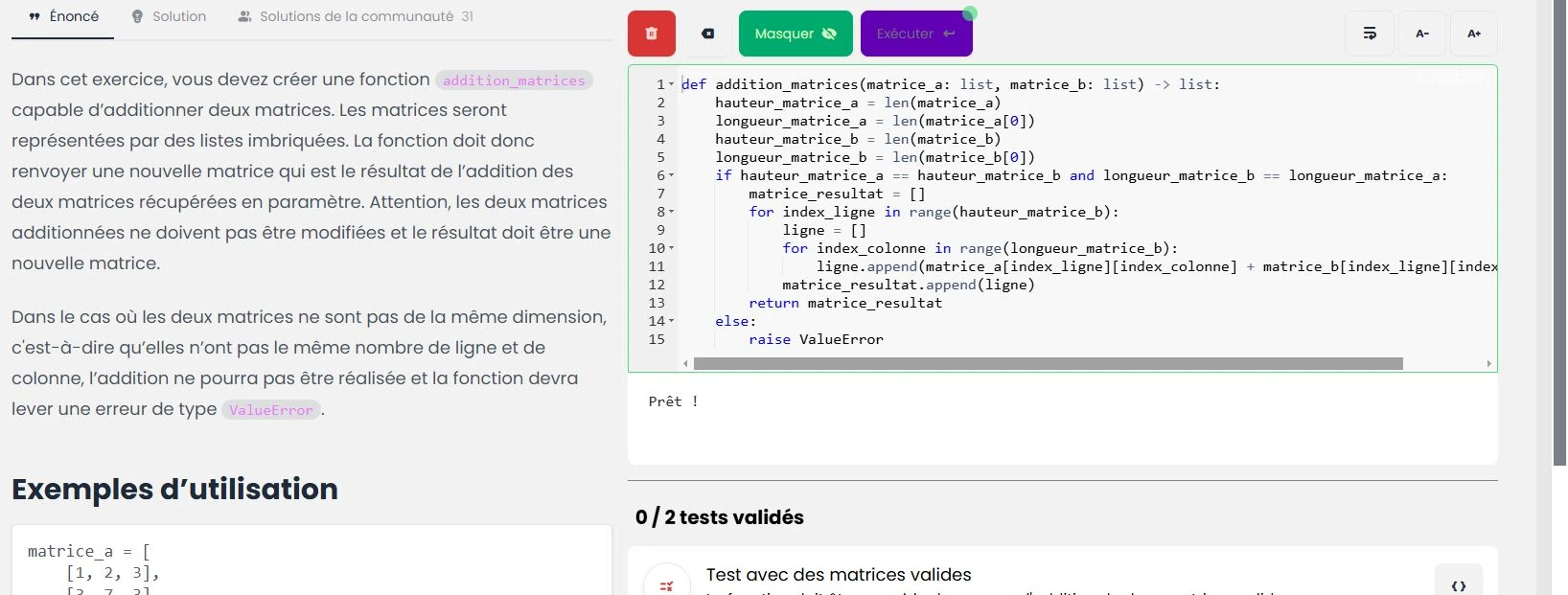1568x595 pixels.
Task: Collapse the def block at line 1
Action: pyautogui.click(x=671, y=84)
